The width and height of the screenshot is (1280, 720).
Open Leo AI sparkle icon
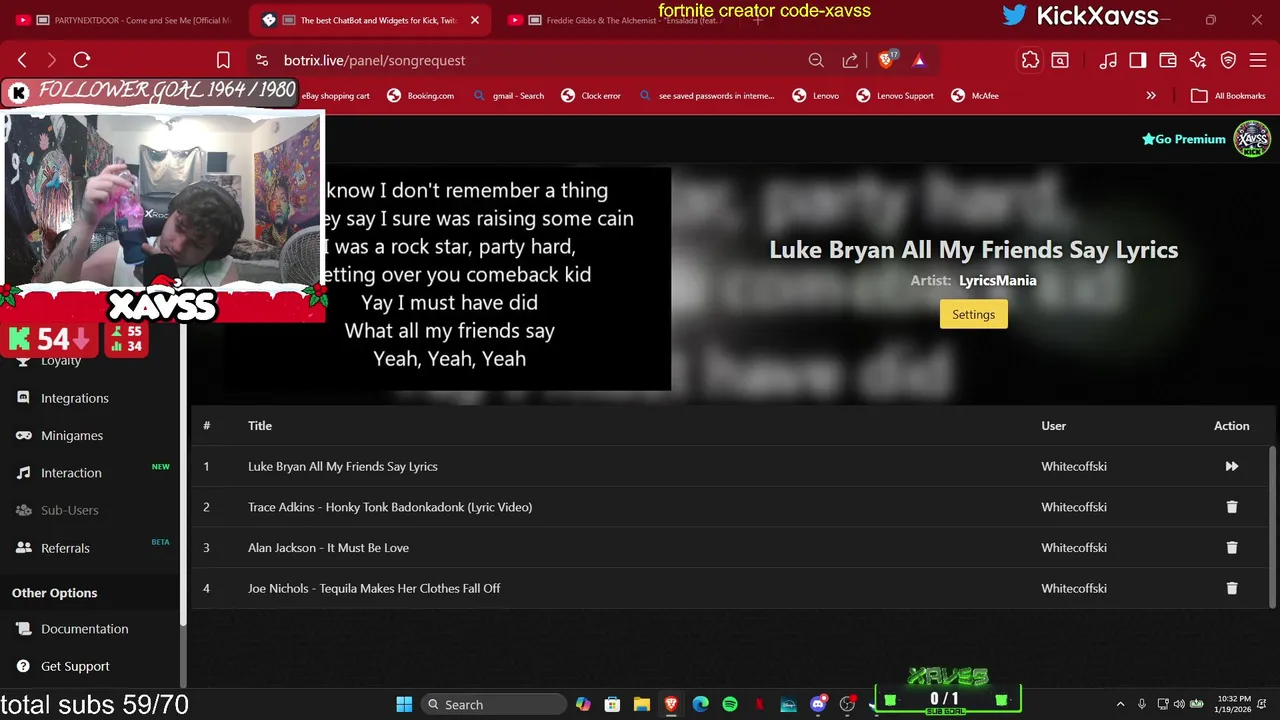[1198, 60]
